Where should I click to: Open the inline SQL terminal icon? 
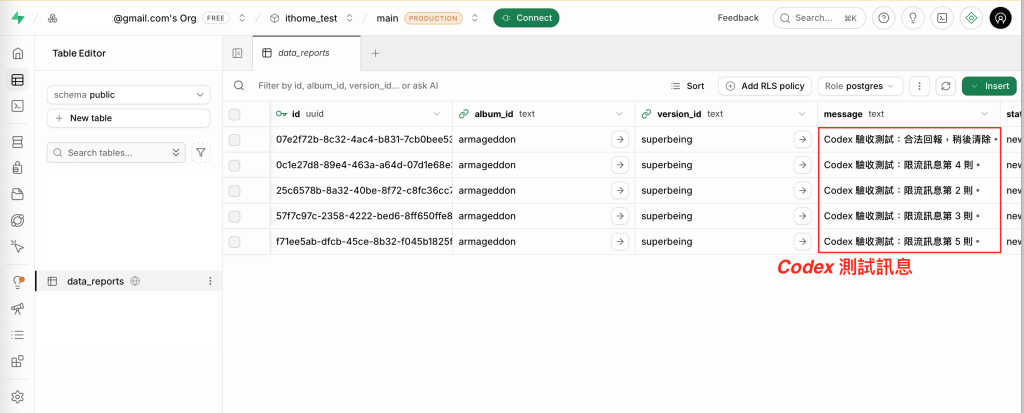pos(942,18)
